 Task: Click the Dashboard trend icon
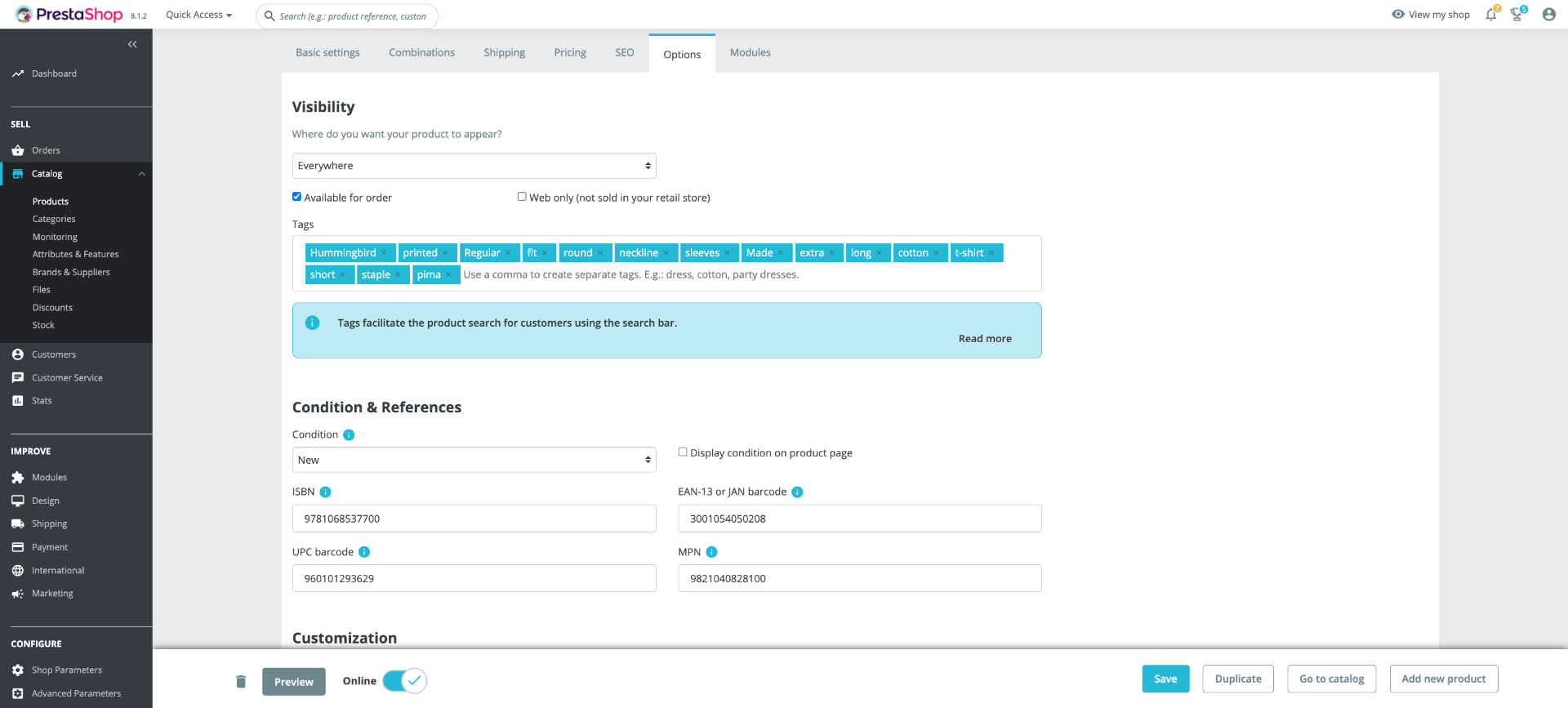point(18,73)
